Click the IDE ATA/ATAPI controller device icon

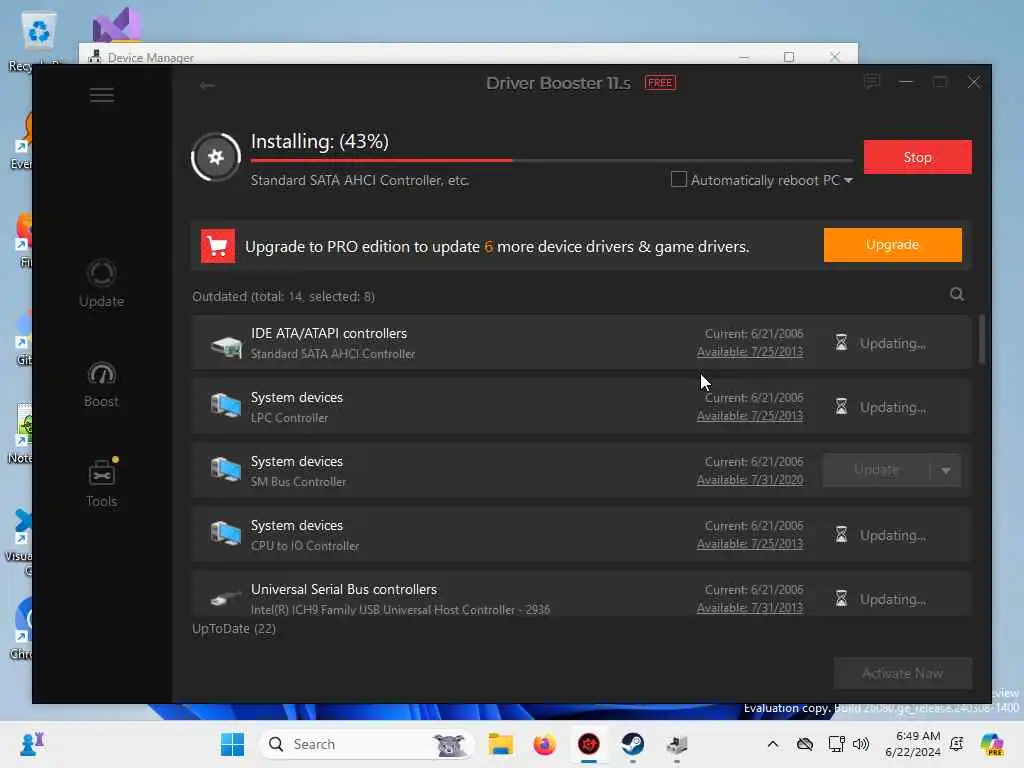[x=226, y=345]
